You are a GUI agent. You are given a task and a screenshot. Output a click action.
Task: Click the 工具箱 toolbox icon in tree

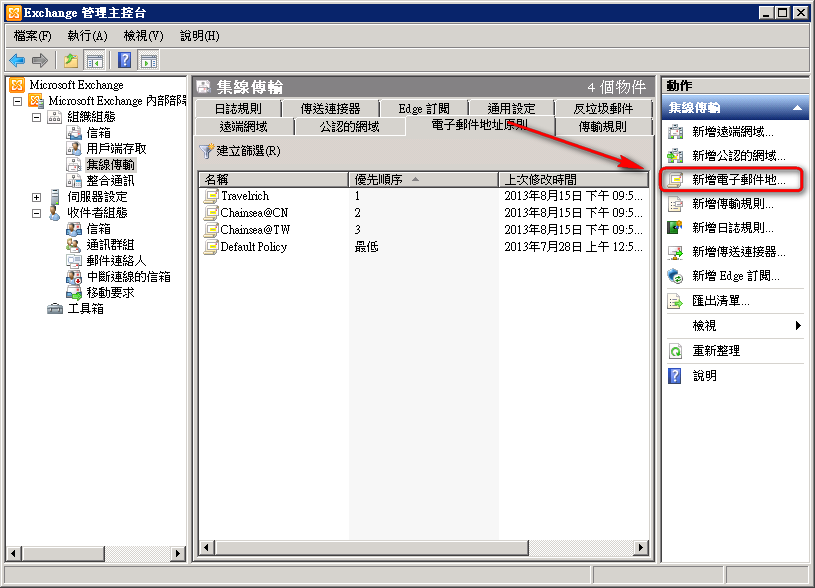coord(55,309)
